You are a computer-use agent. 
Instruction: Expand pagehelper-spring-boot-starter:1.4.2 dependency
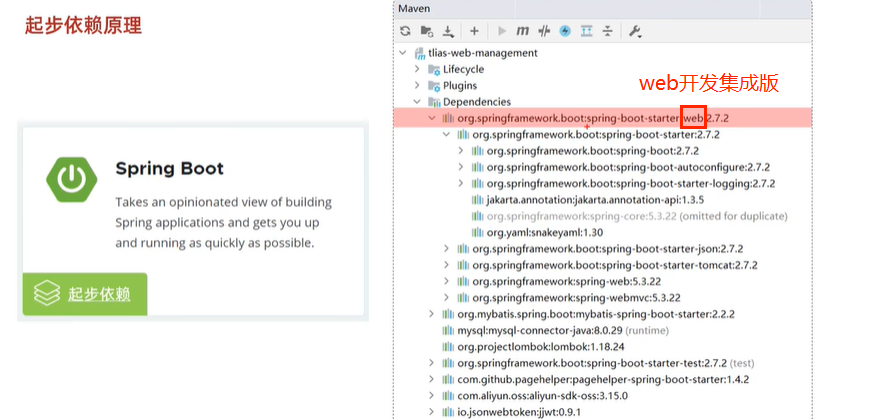(x=431, y=379)
